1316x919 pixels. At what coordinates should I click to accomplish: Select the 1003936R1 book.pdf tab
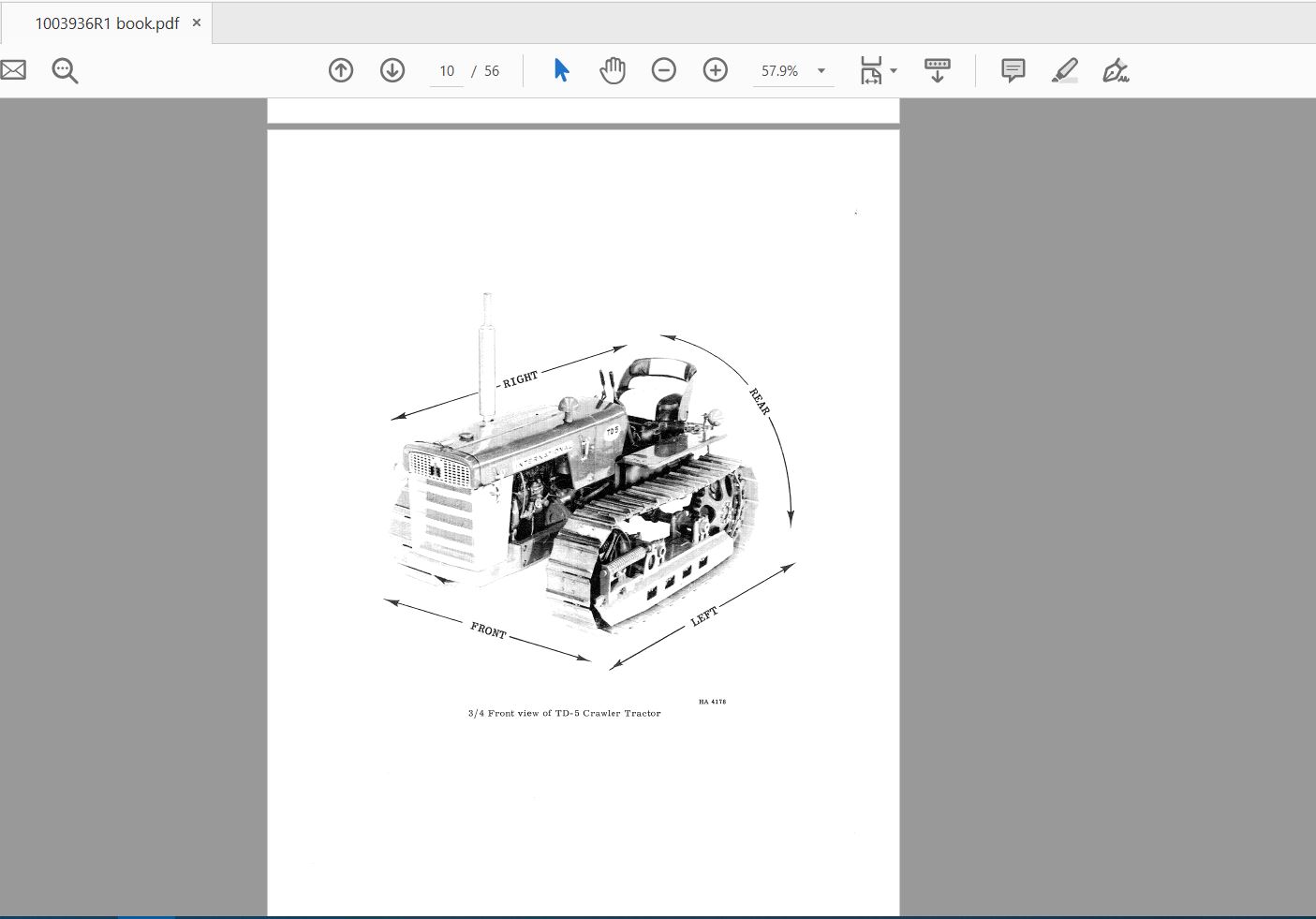107,23
